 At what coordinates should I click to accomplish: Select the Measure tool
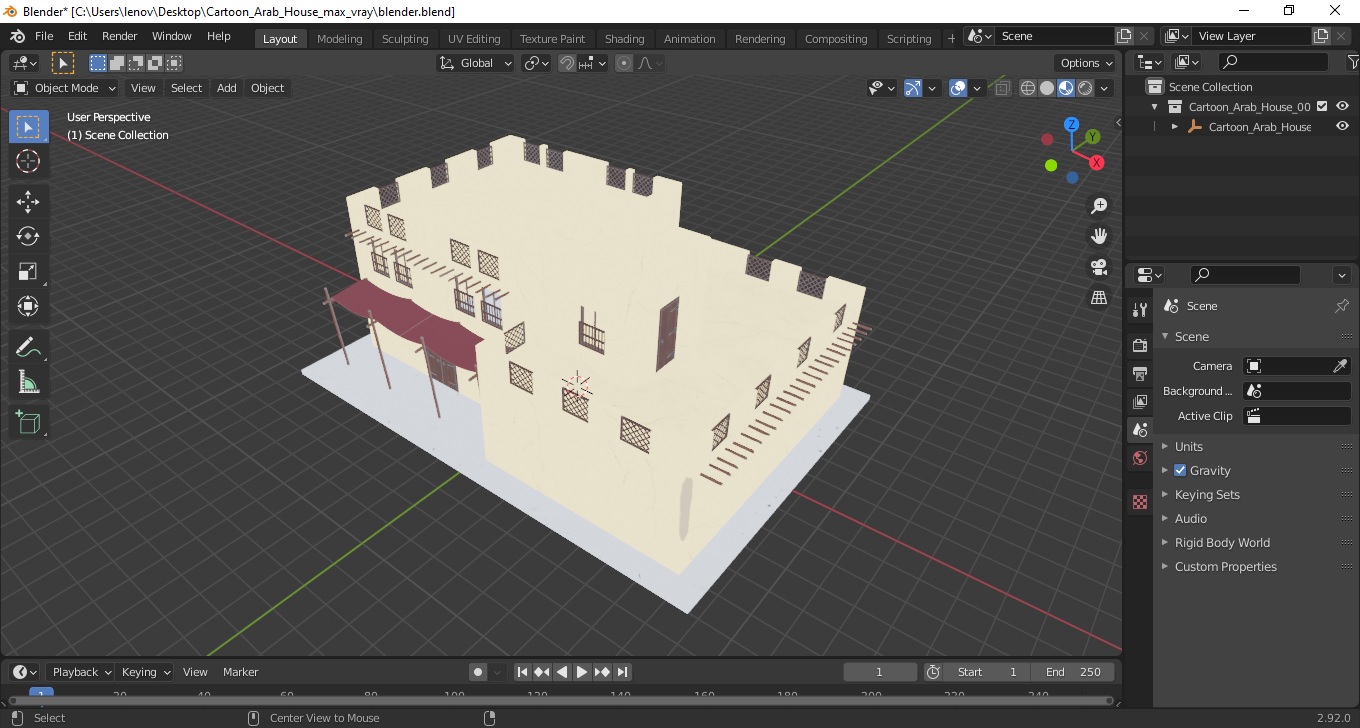(28, 382)
